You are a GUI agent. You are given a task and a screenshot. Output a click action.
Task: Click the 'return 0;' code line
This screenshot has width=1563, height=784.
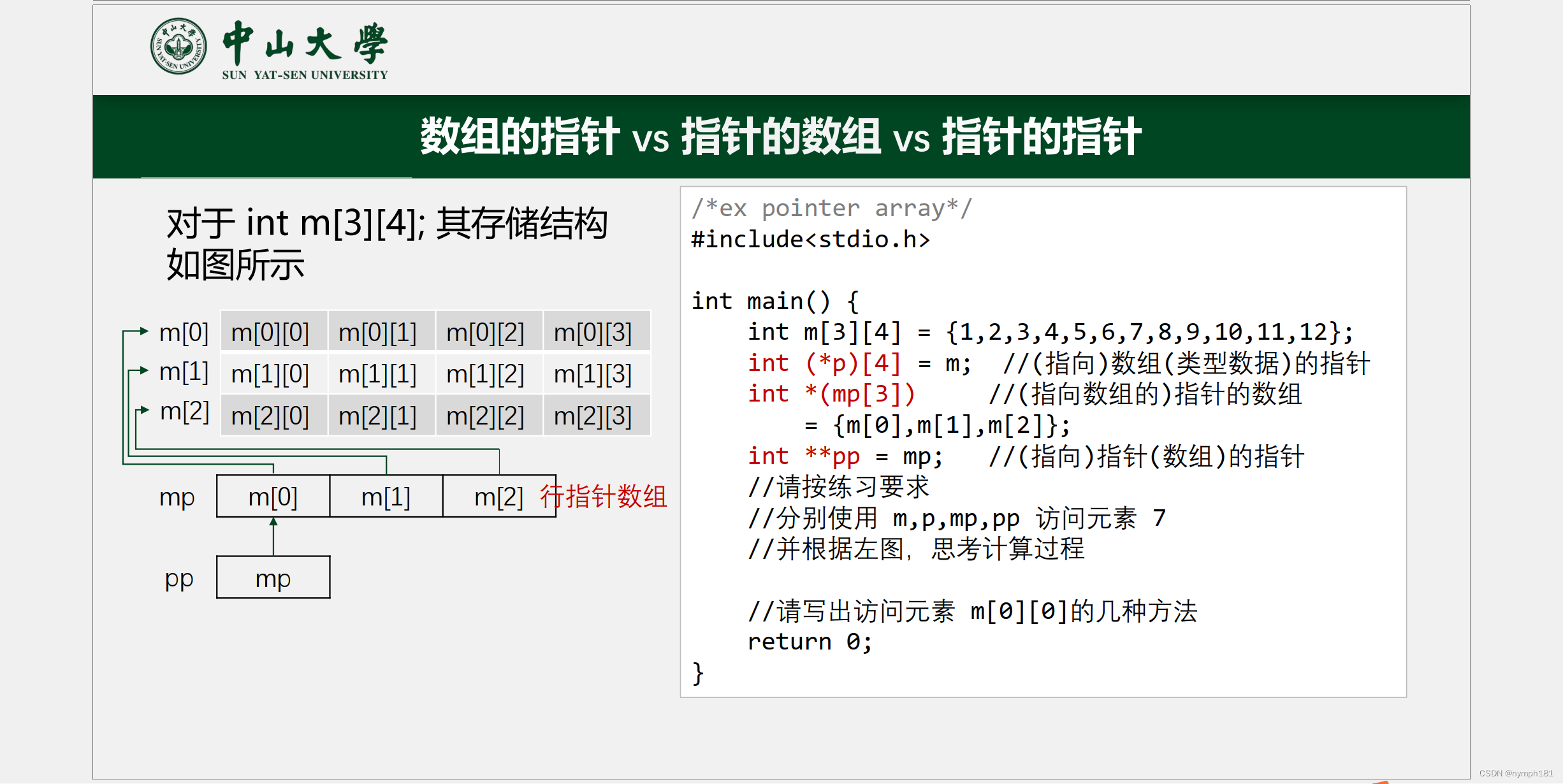pyautogui.click(x=810, y=641)
